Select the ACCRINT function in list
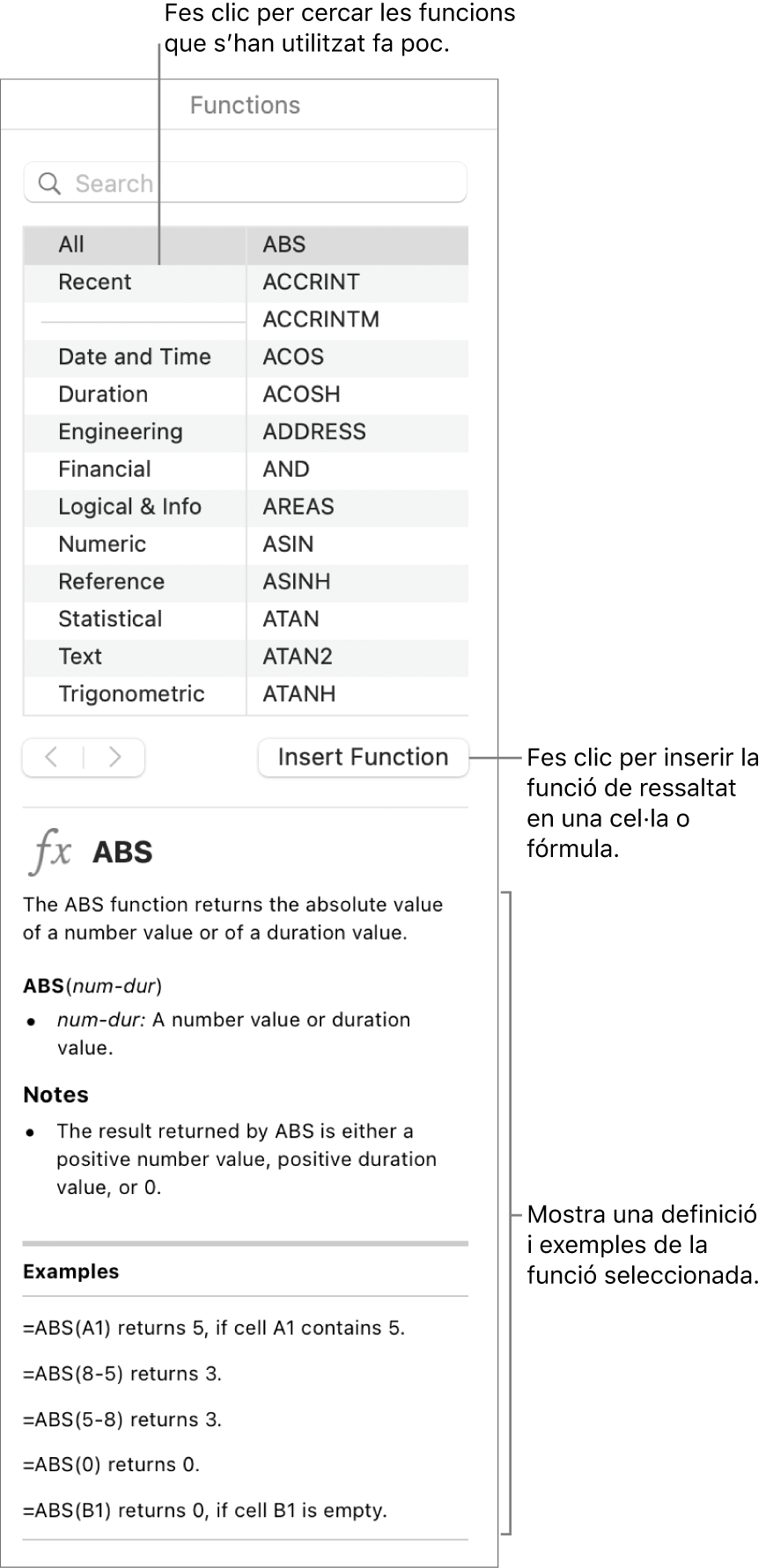 point(311,282)
